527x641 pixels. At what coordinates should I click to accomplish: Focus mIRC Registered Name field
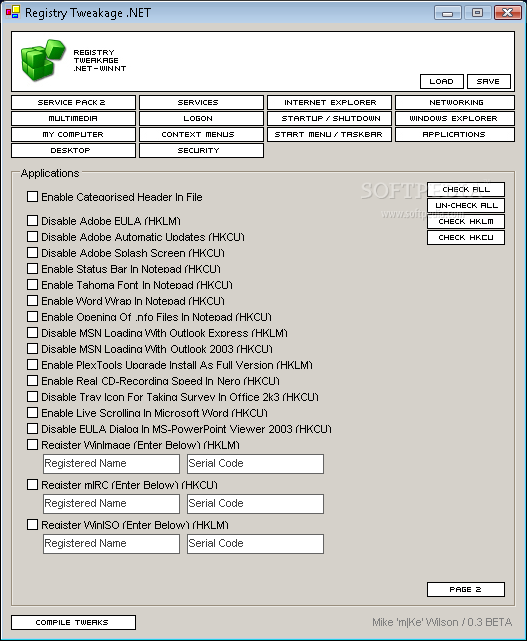coord(111,504)
